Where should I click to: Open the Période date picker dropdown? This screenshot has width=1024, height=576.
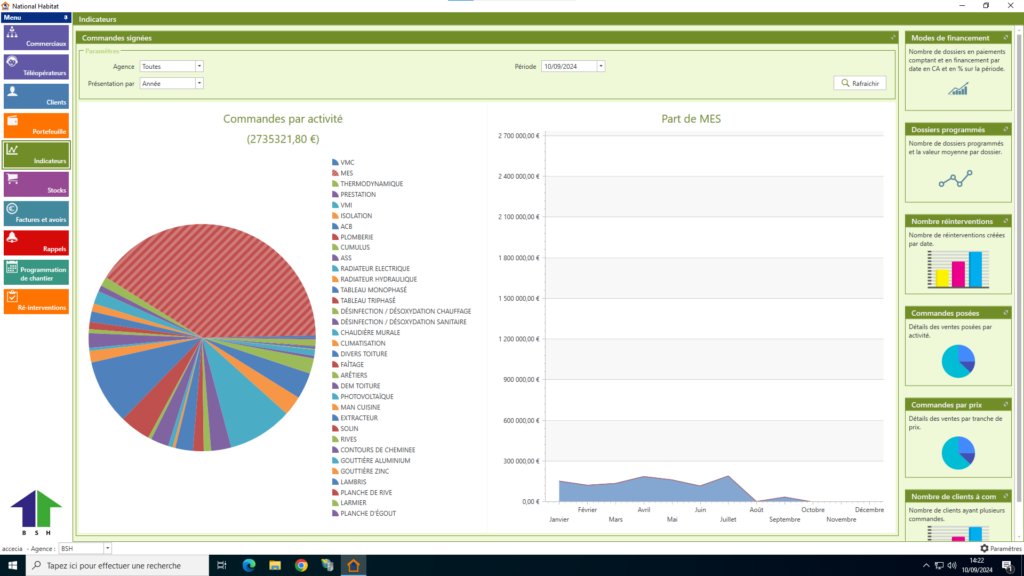tap(601, 66)
